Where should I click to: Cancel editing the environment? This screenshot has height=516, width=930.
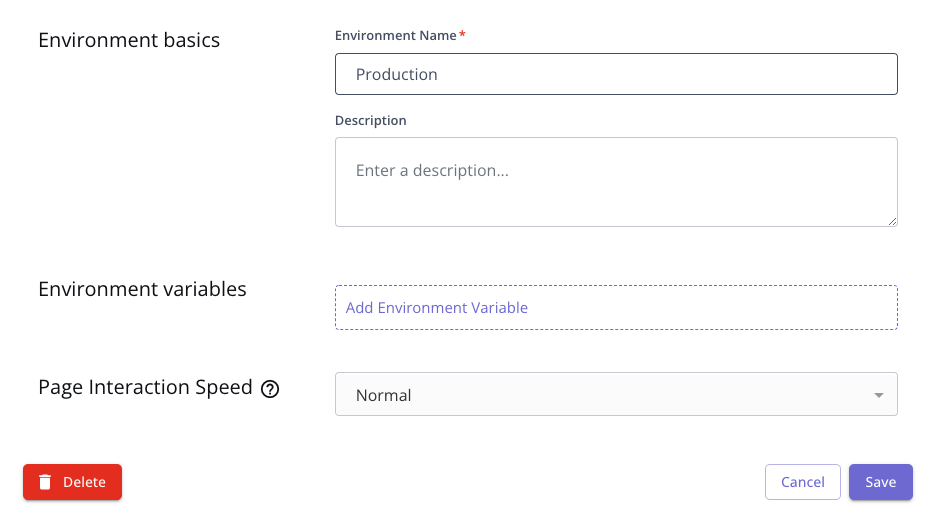(802, 482)
